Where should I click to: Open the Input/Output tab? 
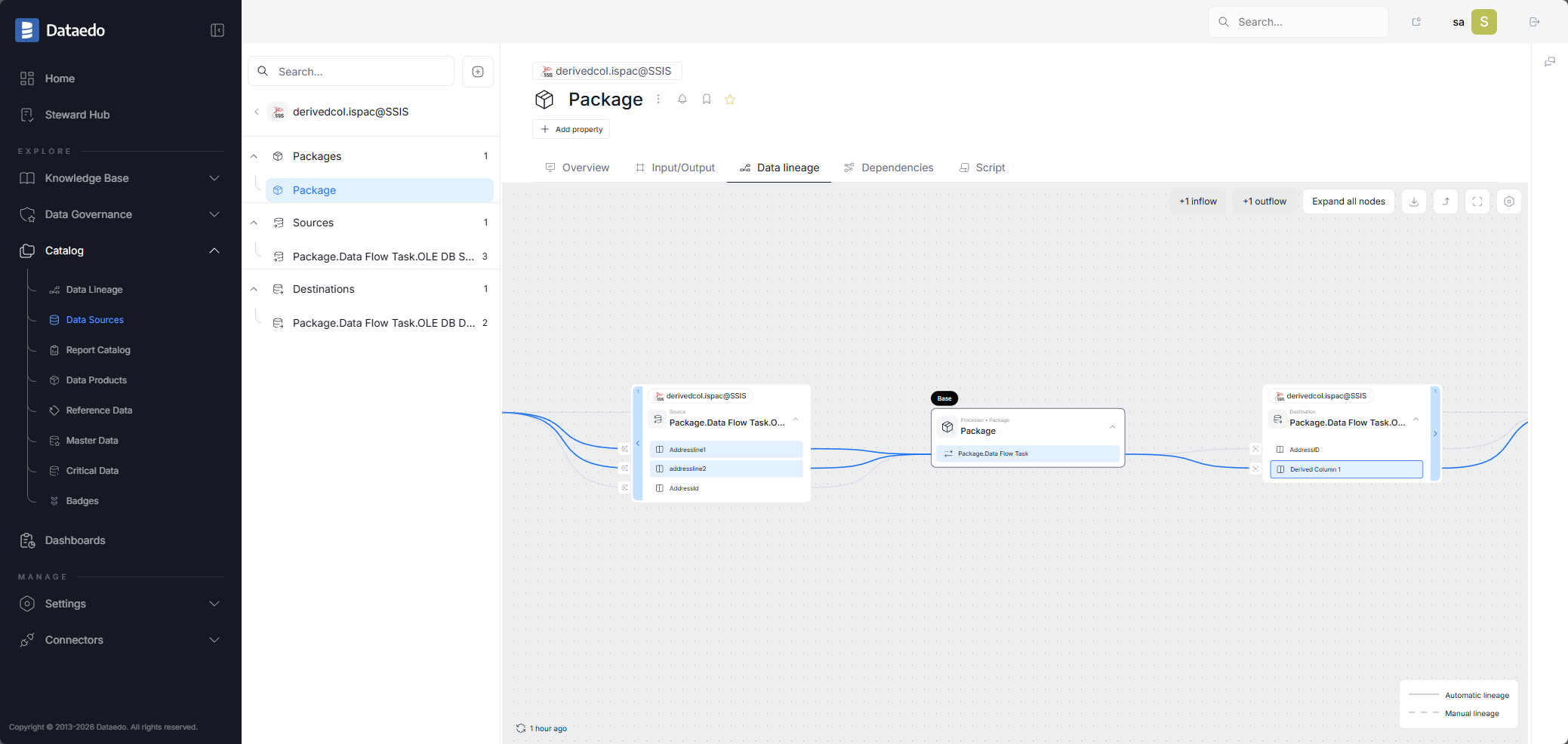click(x=675, y=168)
